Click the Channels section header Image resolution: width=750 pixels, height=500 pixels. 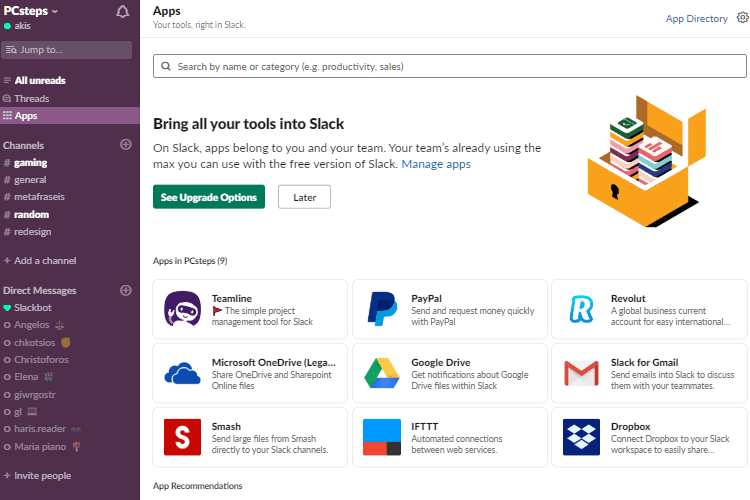(x=23, y=145)
